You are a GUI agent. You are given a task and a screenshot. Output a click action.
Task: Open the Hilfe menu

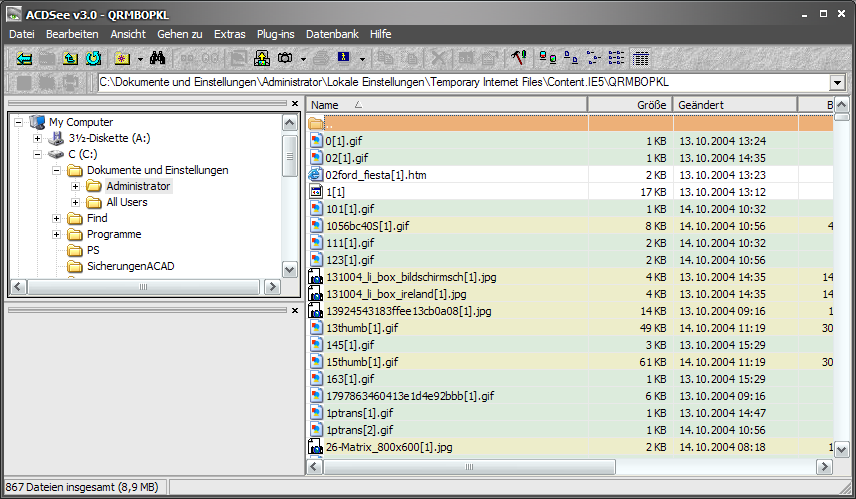click(x=381, y=34)
